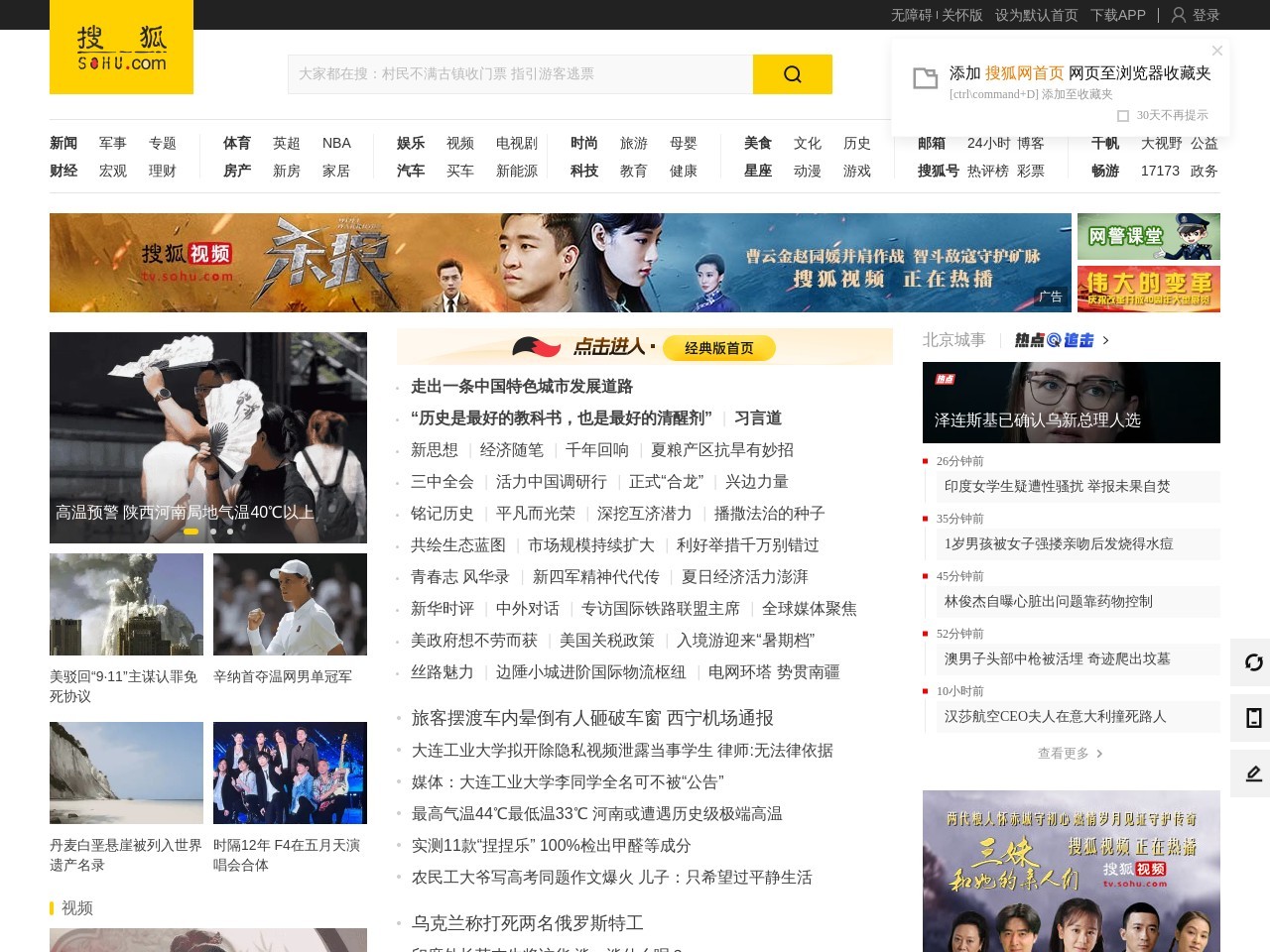
Task: Click the folder bookmark icon in popup
Action: point(925,78)
